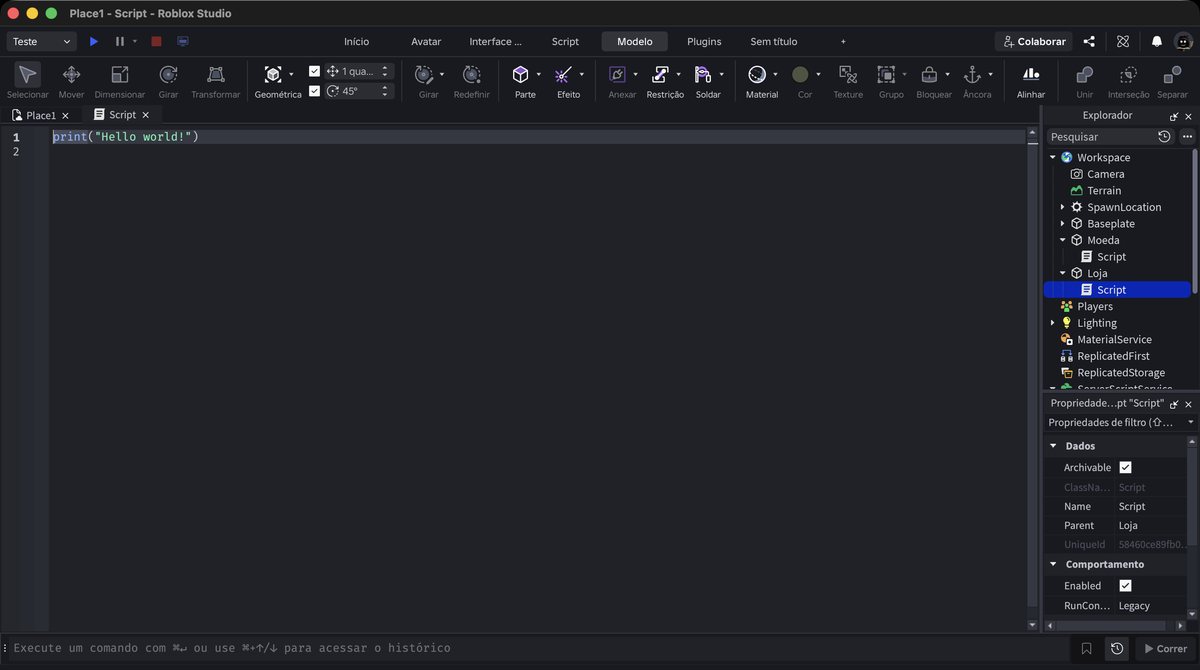Select ReplicatedStorage in Explorador
Screen dimensions: 1200x670
1120,372
